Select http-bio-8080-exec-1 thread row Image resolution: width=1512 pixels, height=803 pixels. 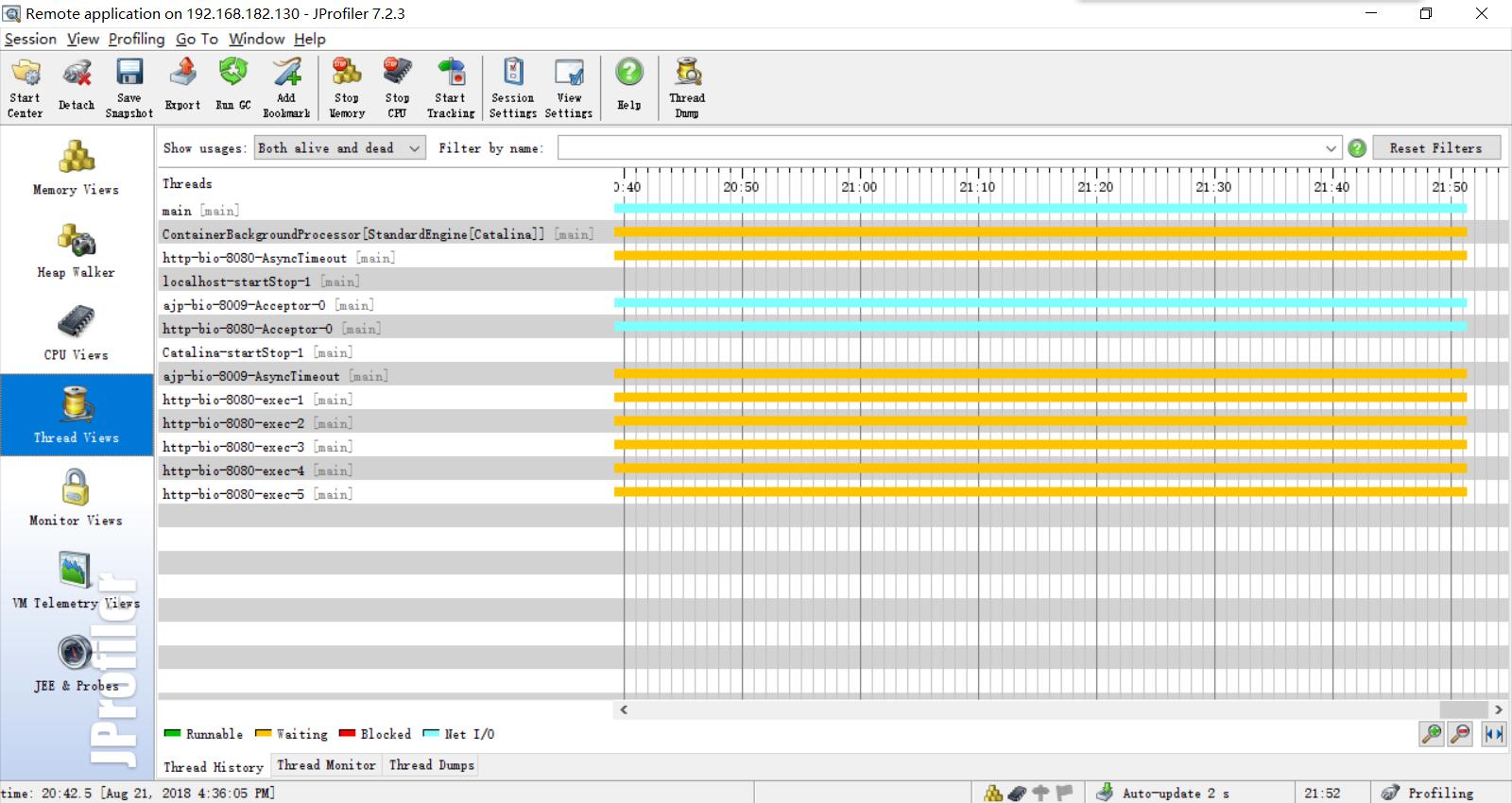pos(832,399)
